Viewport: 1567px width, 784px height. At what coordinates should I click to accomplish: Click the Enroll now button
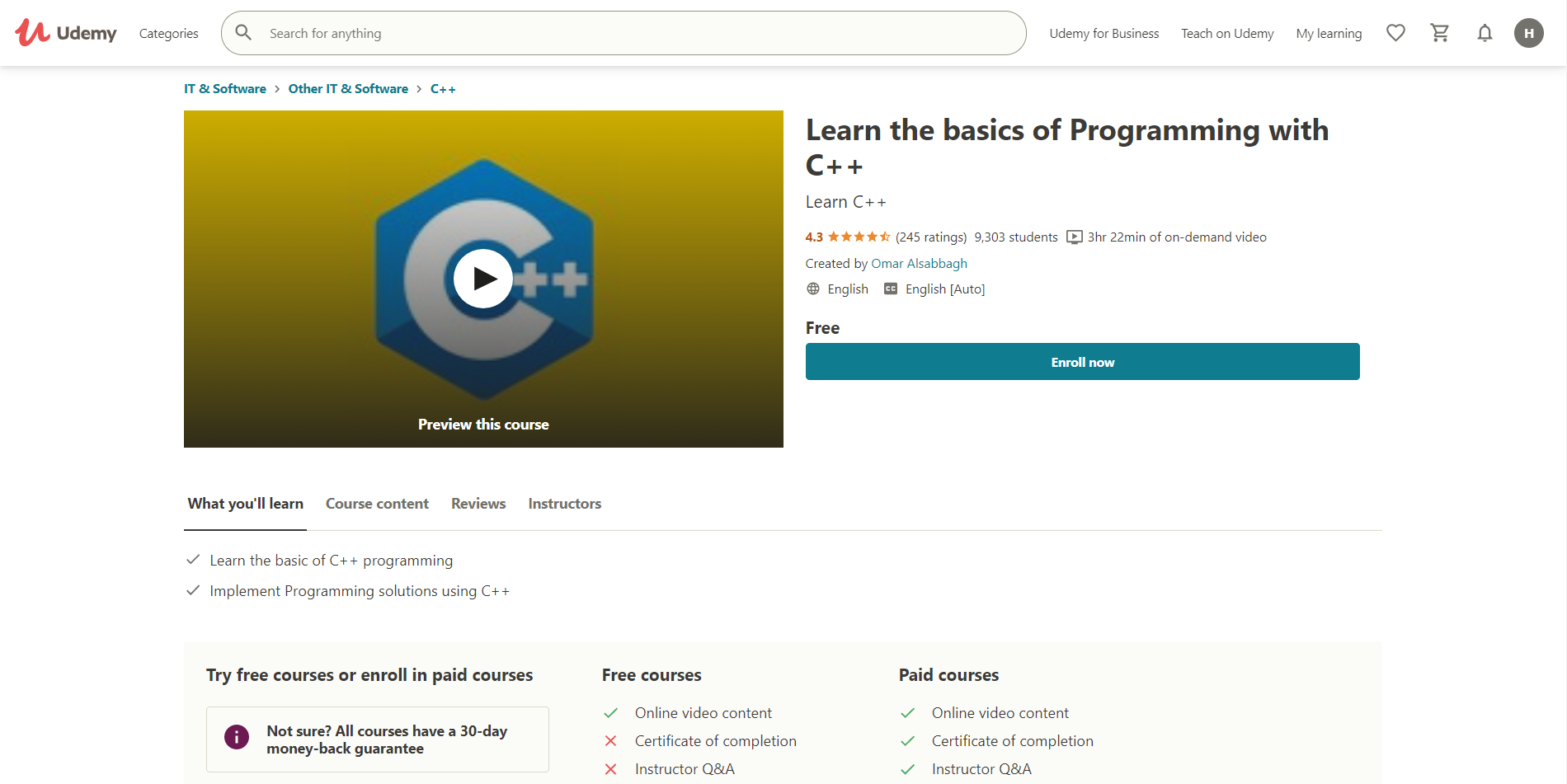[1083, 362]
